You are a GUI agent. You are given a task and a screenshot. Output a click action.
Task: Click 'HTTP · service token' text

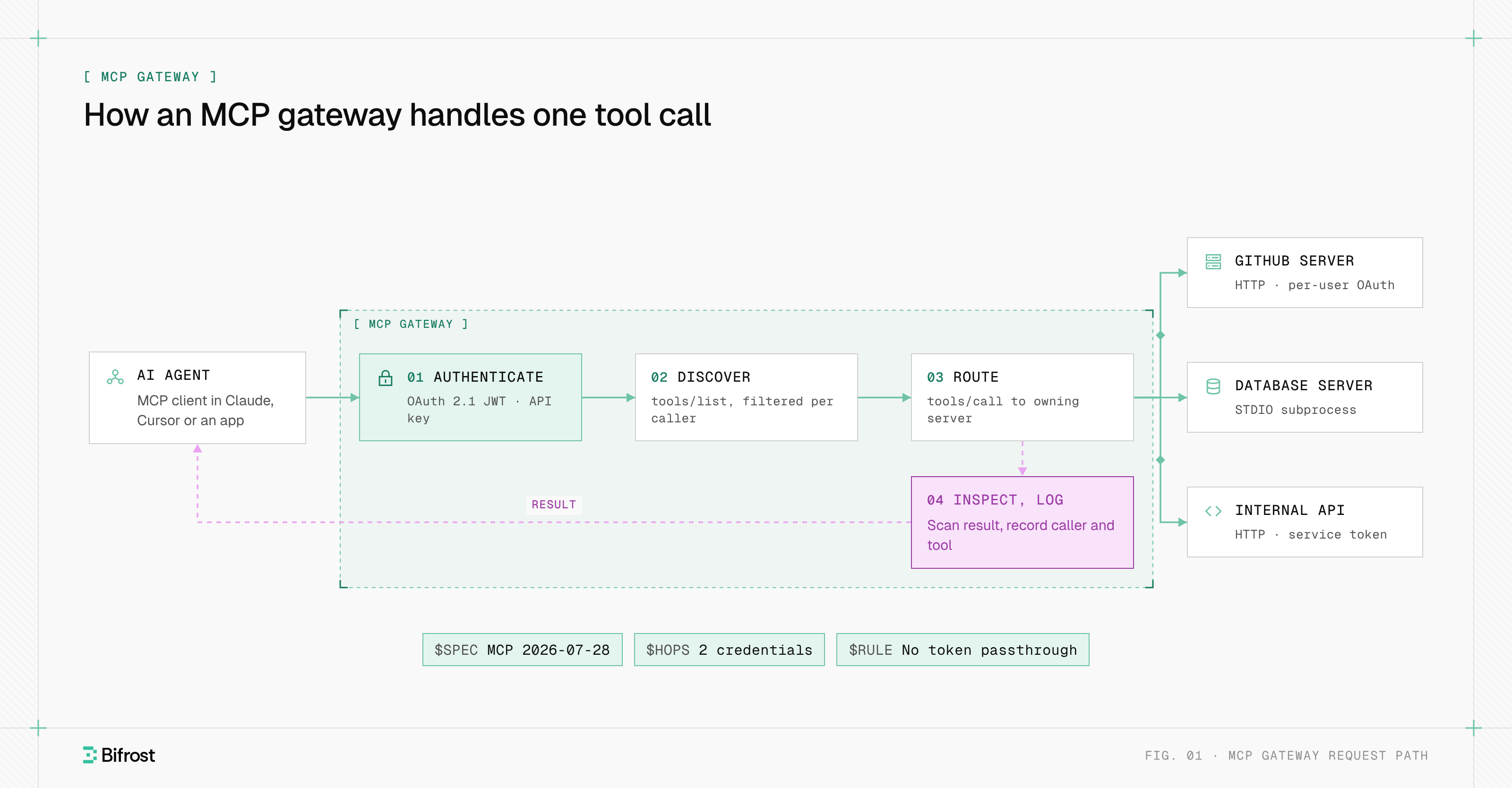pos(1311,534)
